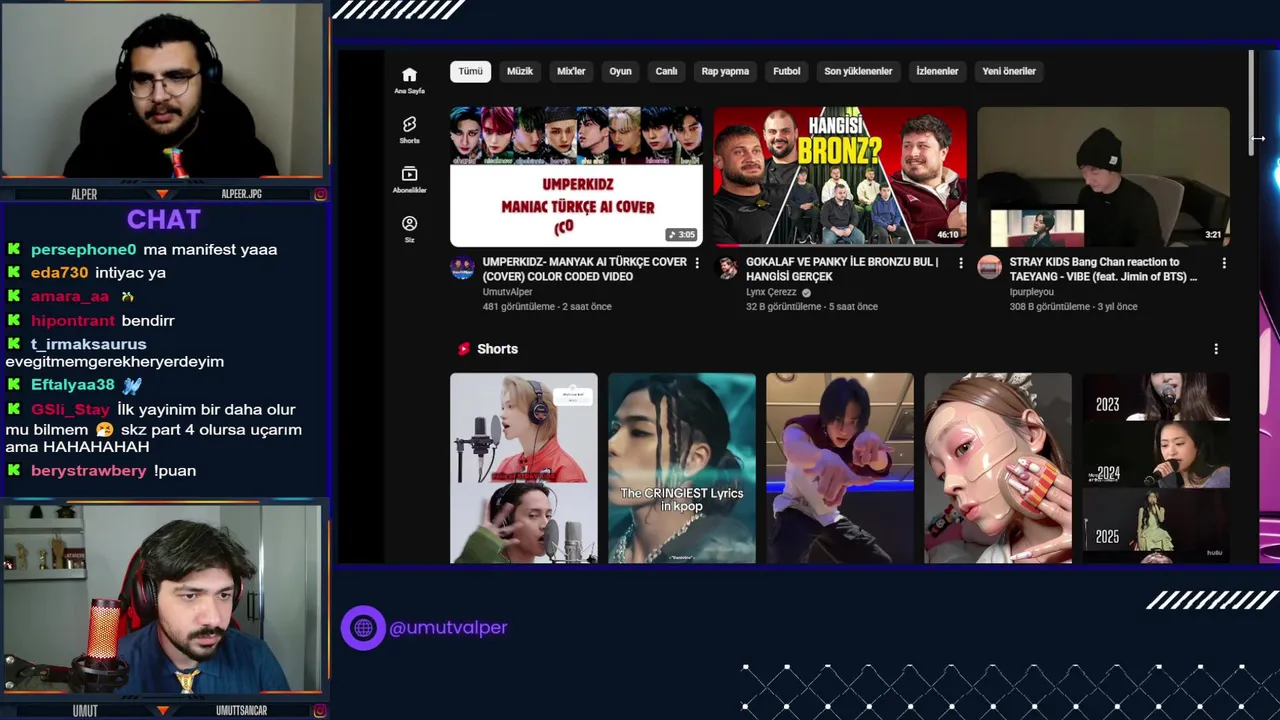
Task: Open the Siz profile icon
Action: 409,229
